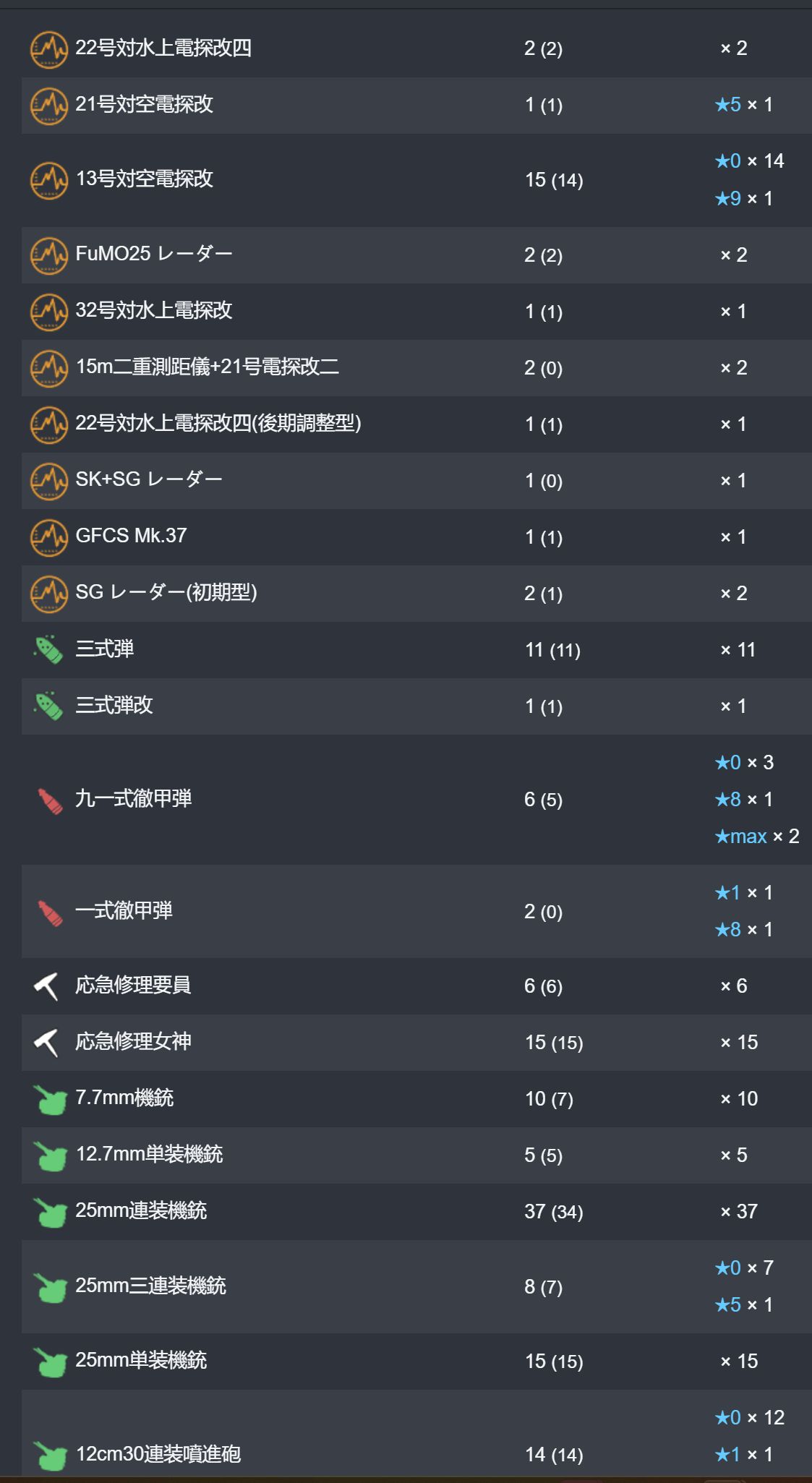This screenshot has width=812, height=1483.
Task: Select the SK+SG レーダー entry
Action: [x=416, y=481]
